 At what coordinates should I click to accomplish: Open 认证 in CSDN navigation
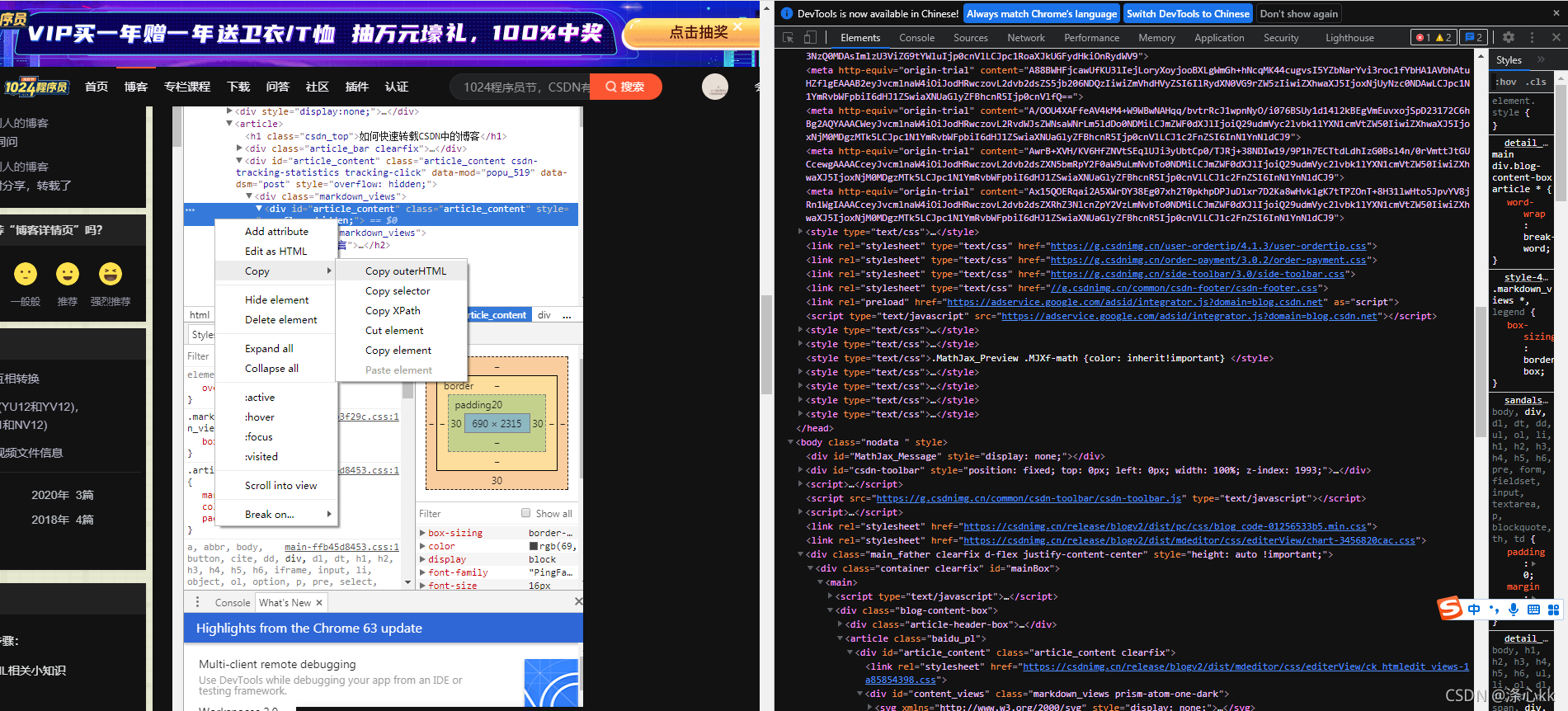tap(397, 87)
